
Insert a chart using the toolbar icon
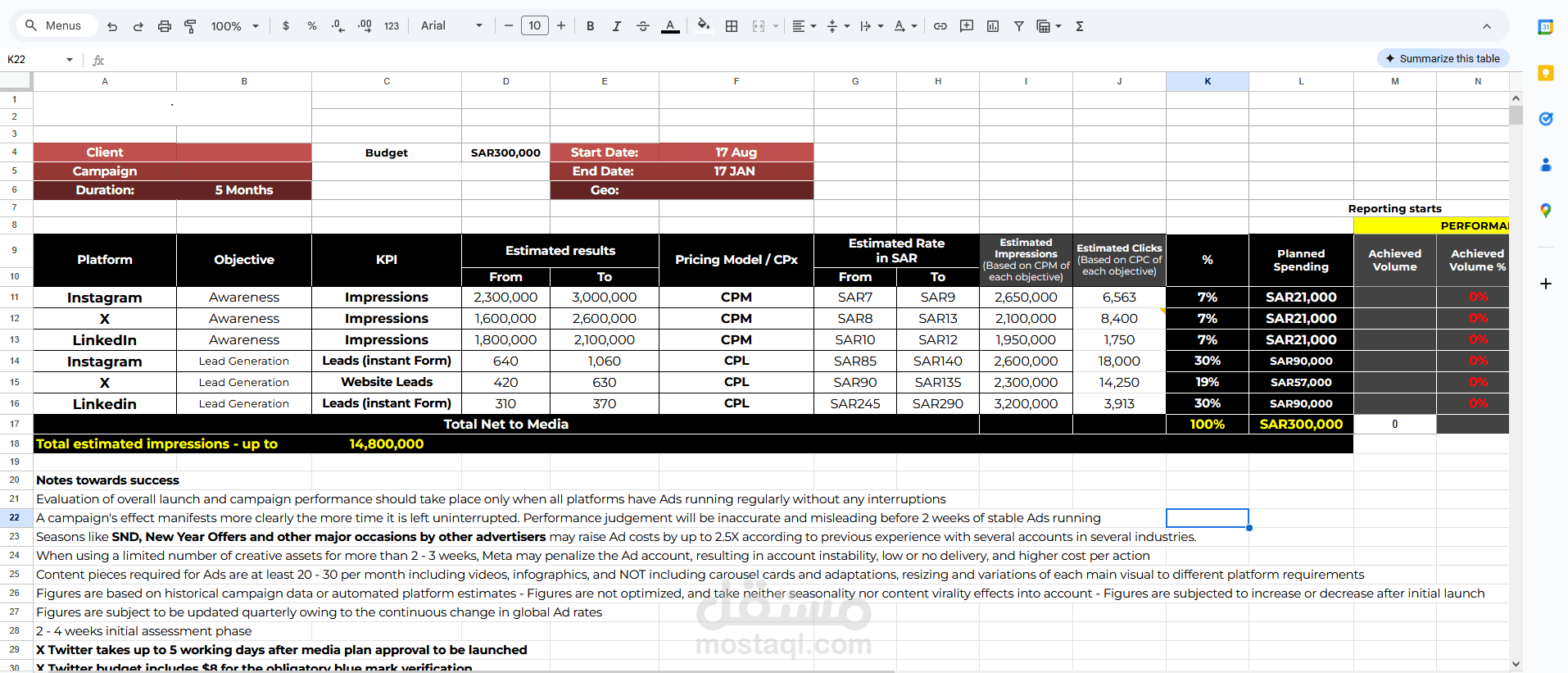[993, 26]
